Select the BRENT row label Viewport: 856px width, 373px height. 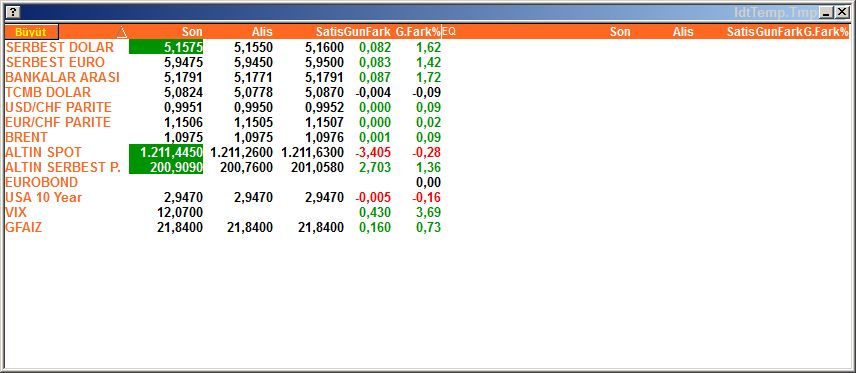pos(27,137)
